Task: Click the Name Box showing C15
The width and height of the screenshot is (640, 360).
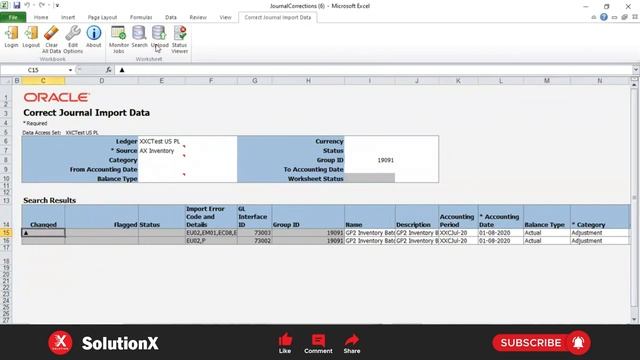Action: (33, 70)
